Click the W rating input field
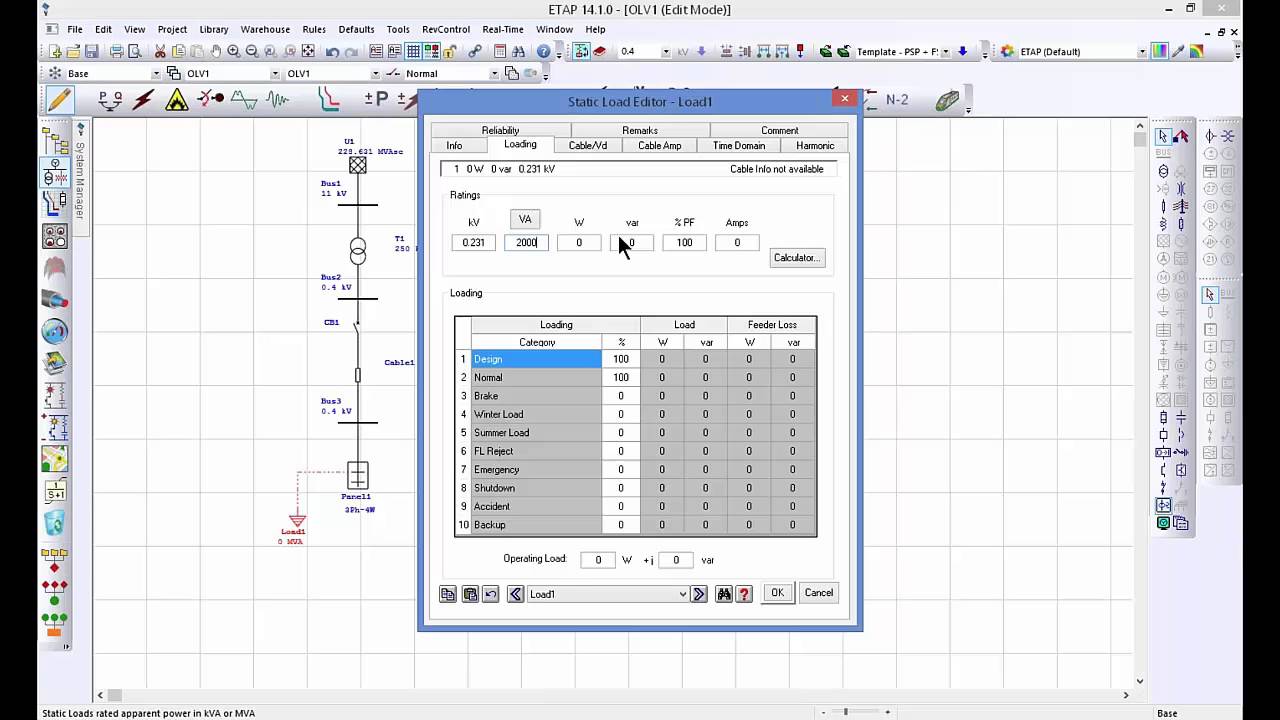This screenshot has width=1280, height=720. (x=579, y=243)
